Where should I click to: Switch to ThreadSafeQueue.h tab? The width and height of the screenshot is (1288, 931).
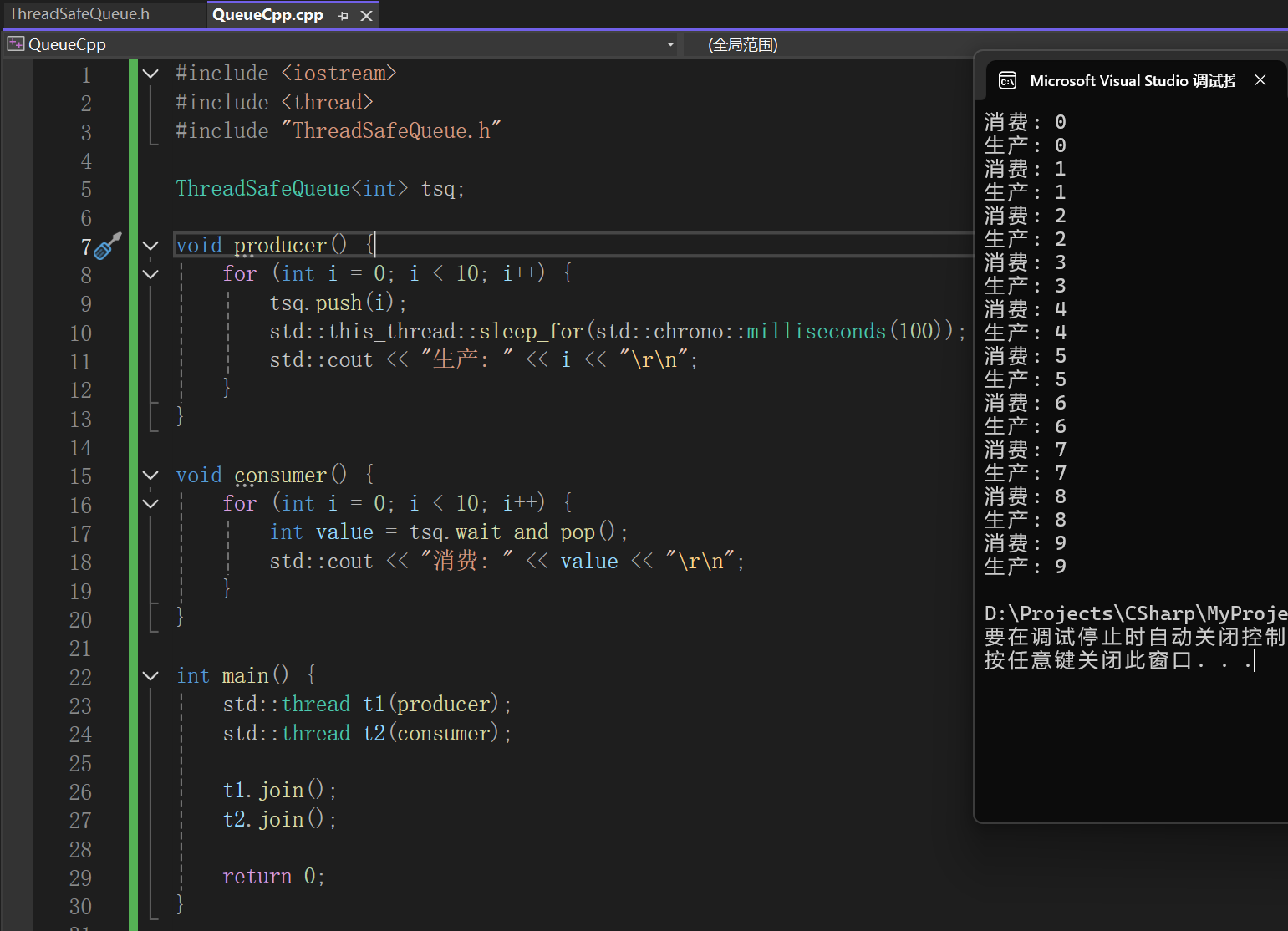pos(79,14)
